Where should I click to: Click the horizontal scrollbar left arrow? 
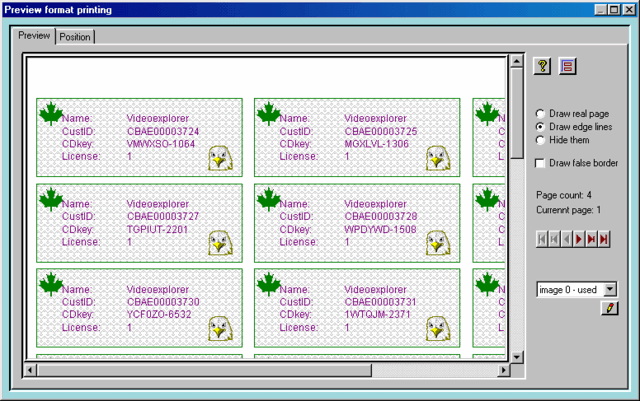[x=30, y=370]
